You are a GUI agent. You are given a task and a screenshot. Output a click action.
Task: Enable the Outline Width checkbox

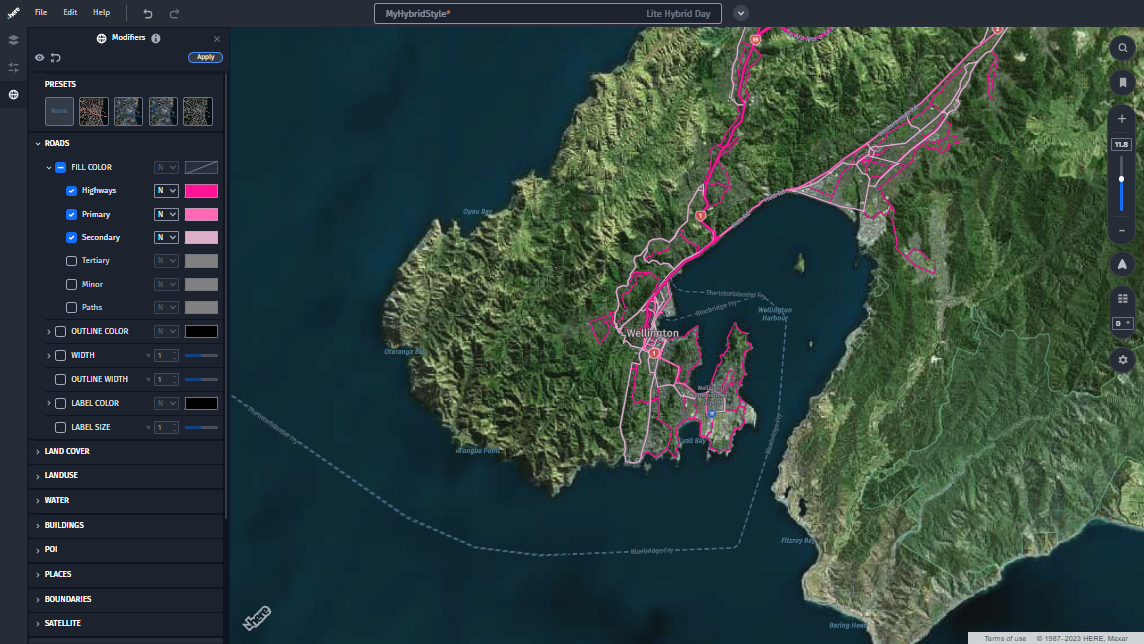61,379
